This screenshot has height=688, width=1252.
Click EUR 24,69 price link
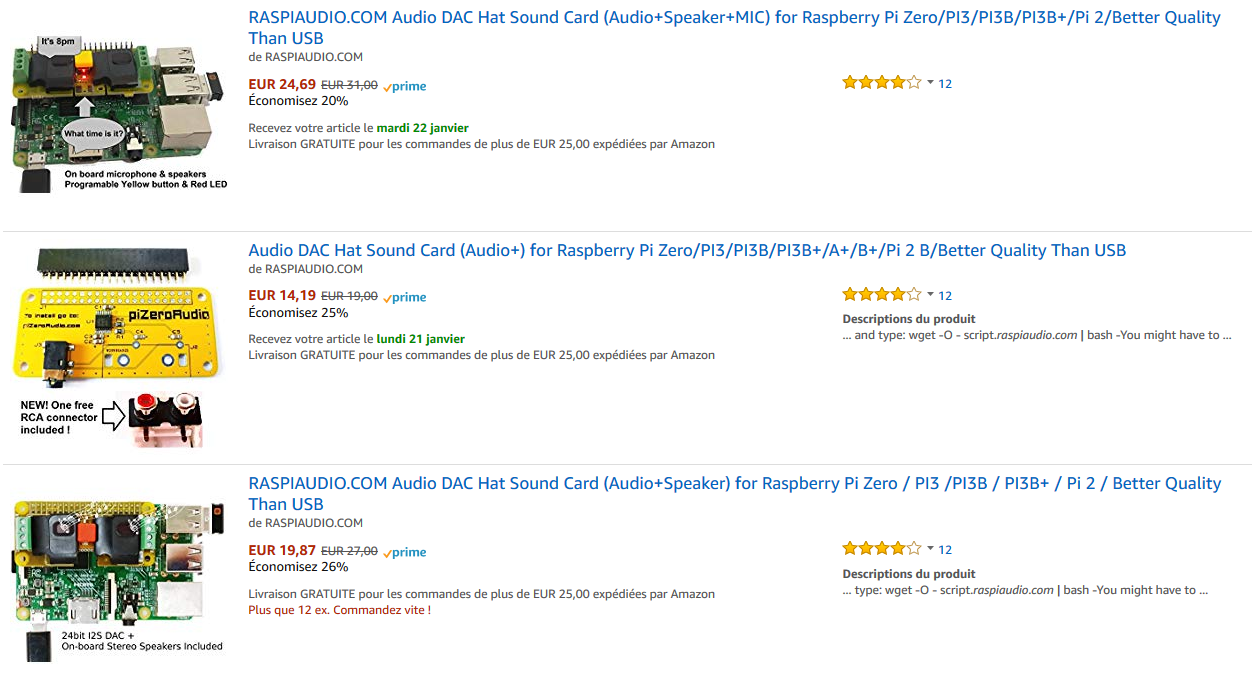click(x=282, y=84)
